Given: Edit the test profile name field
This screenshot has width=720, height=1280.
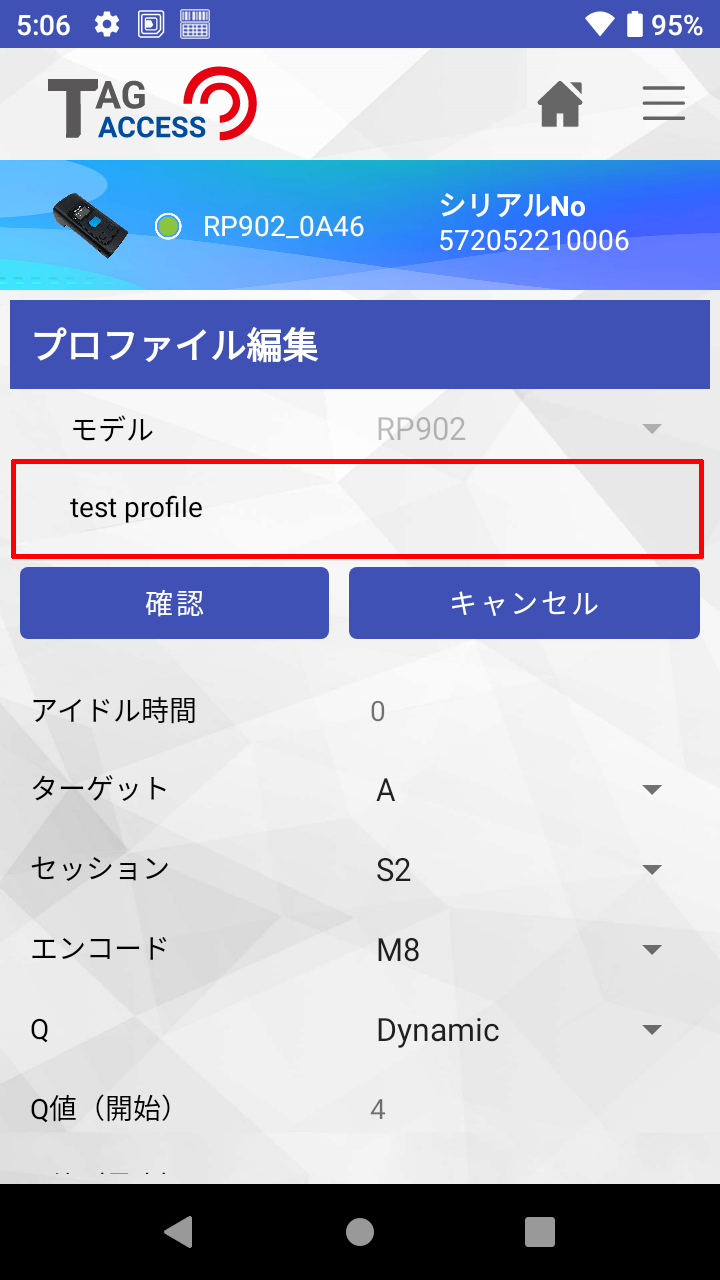Looking at the screenshot, I should tap(358, 509).
